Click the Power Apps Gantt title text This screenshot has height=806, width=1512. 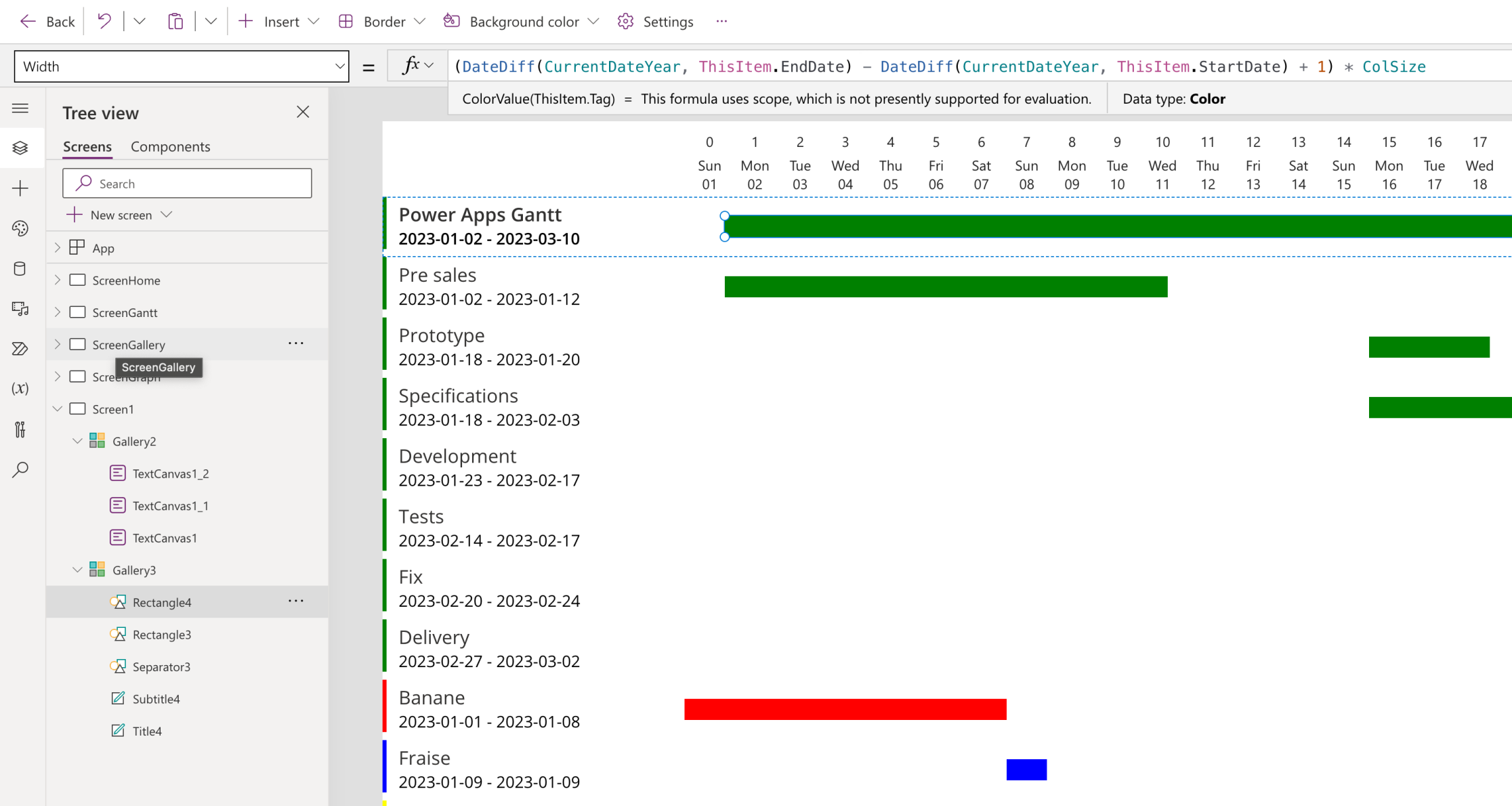480,215
